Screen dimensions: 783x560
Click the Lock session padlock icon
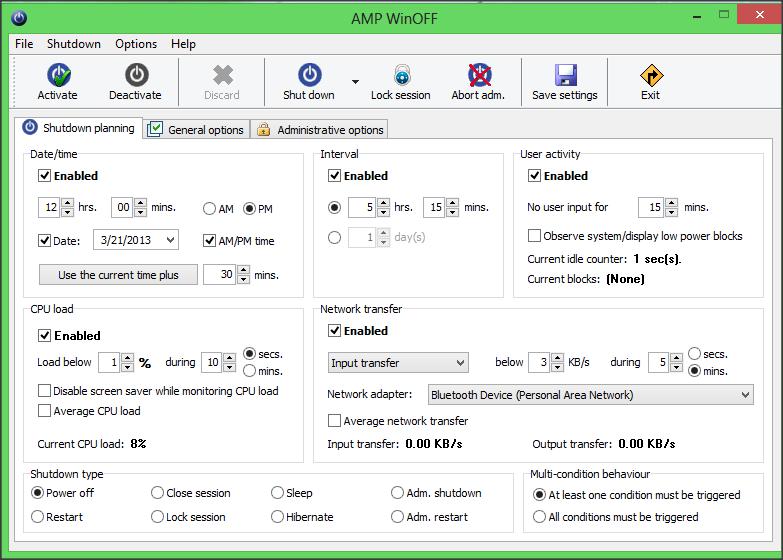402,75
